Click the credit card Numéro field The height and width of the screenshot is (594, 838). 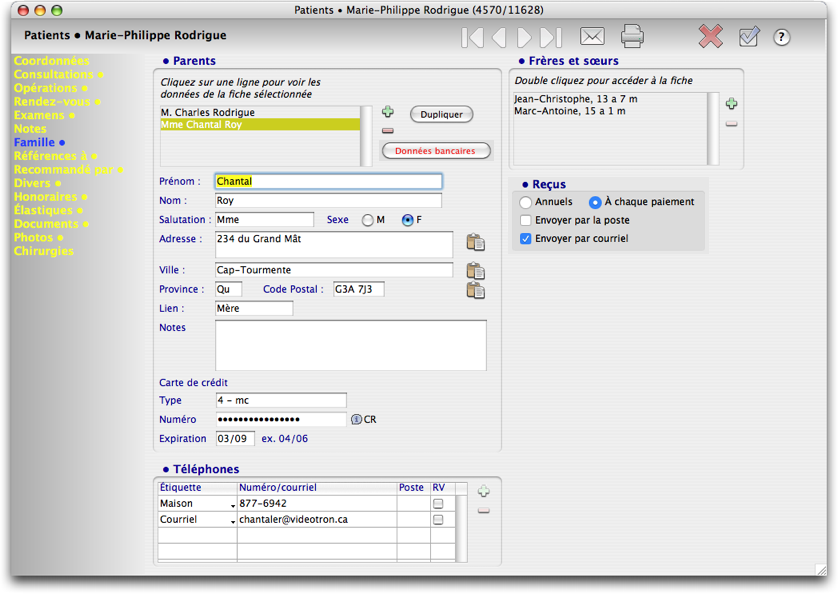(x=282, y=420)
